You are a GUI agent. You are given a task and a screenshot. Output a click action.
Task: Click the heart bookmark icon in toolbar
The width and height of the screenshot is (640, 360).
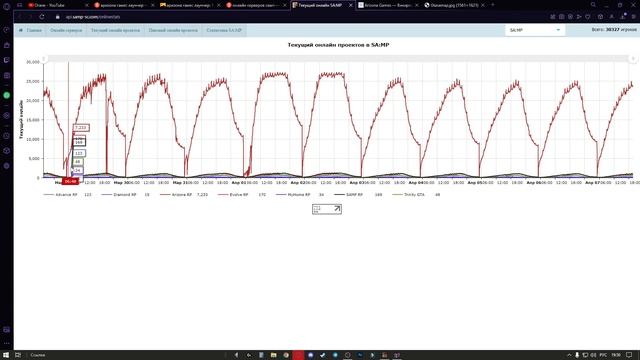click(588, 17)
